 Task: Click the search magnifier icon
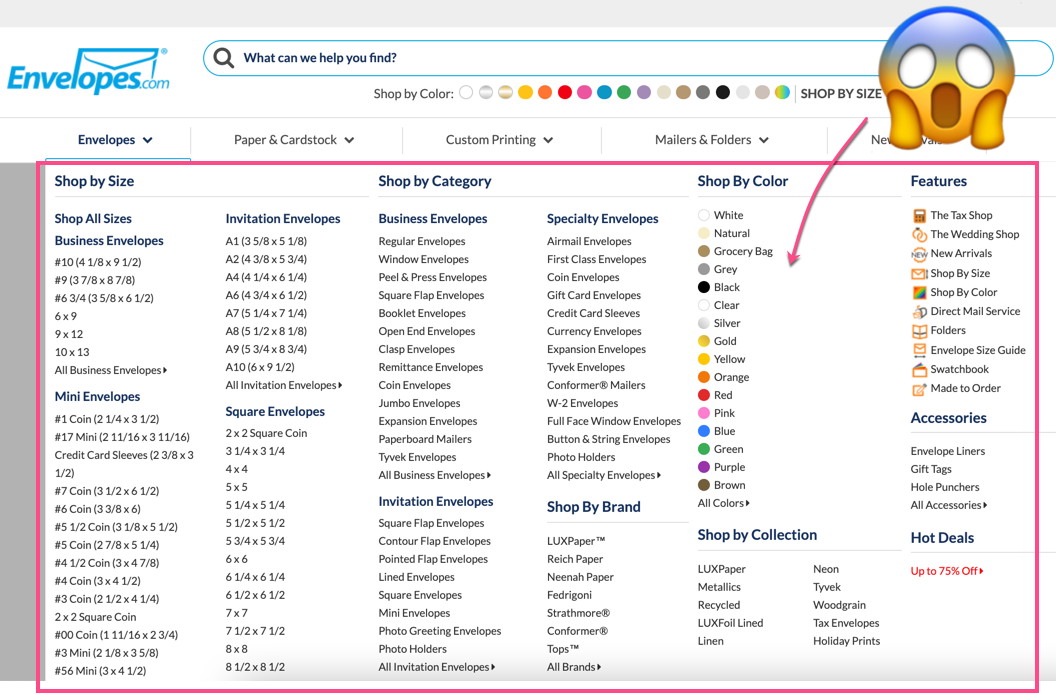(x=224, y=58)
